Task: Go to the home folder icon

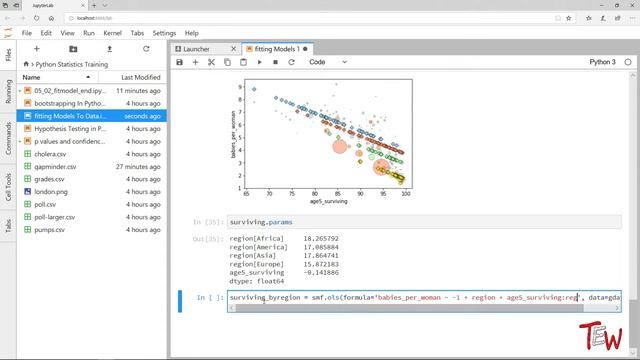Action: click(x=26, y=64)
